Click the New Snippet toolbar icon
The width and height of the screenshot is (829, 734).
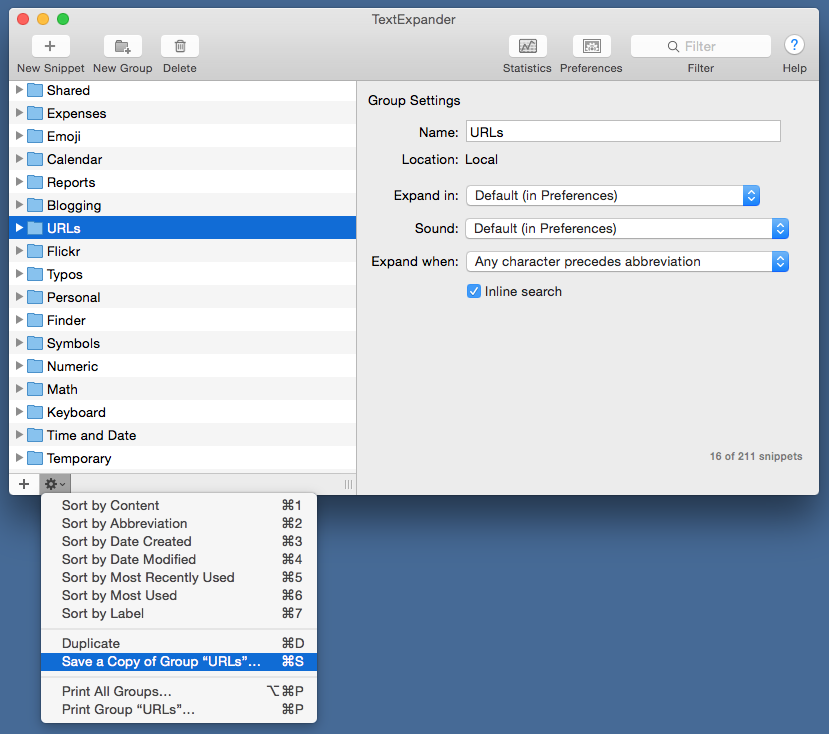coord(50,46)
